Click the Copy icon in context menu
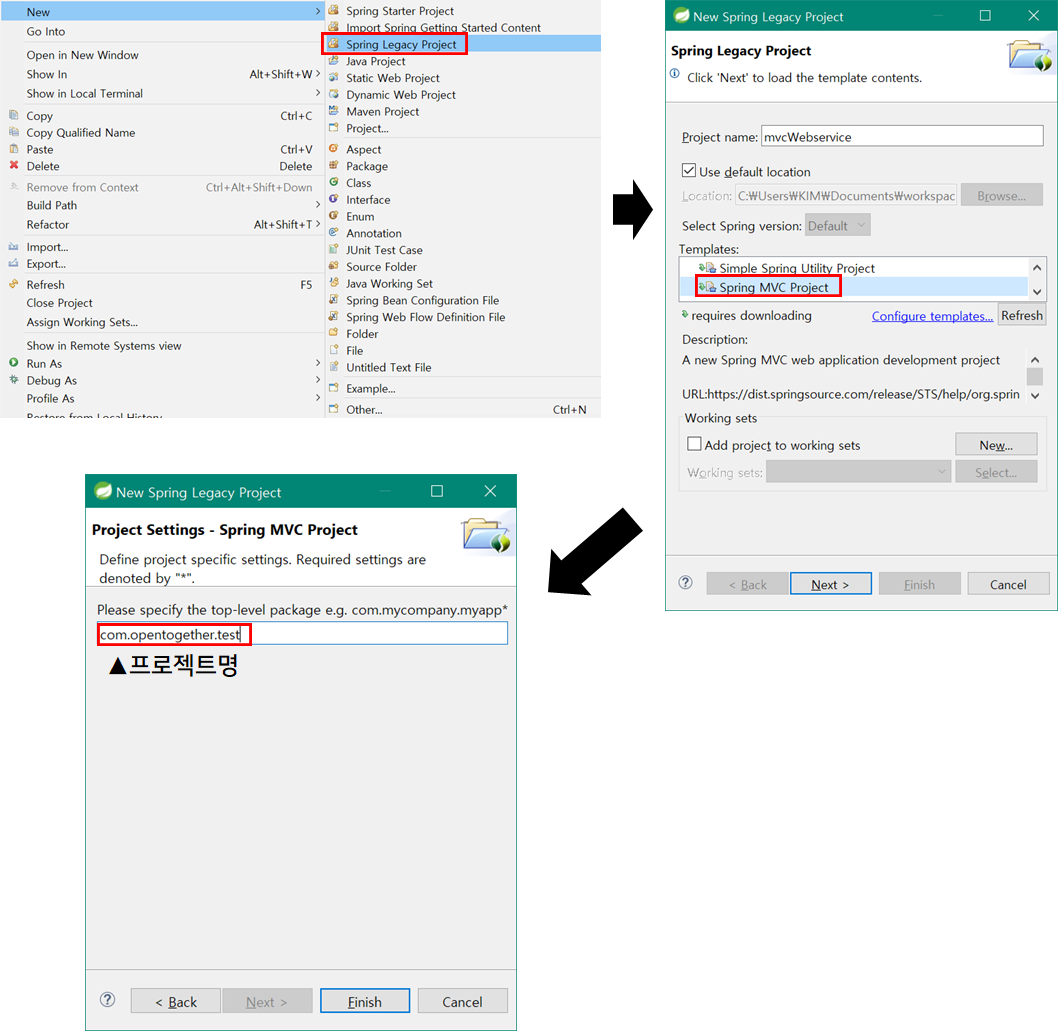The image size is (1058, 1031). pyautogui.click(x=13, y=115)
